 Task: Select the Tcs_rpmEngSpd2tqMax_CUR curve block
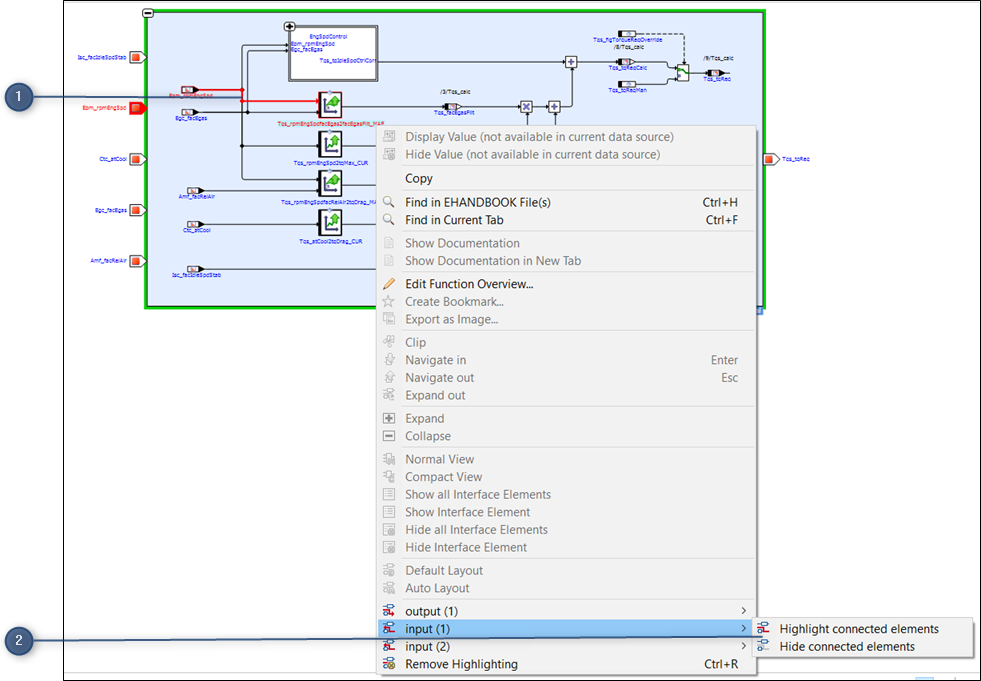tap(330, 143)
